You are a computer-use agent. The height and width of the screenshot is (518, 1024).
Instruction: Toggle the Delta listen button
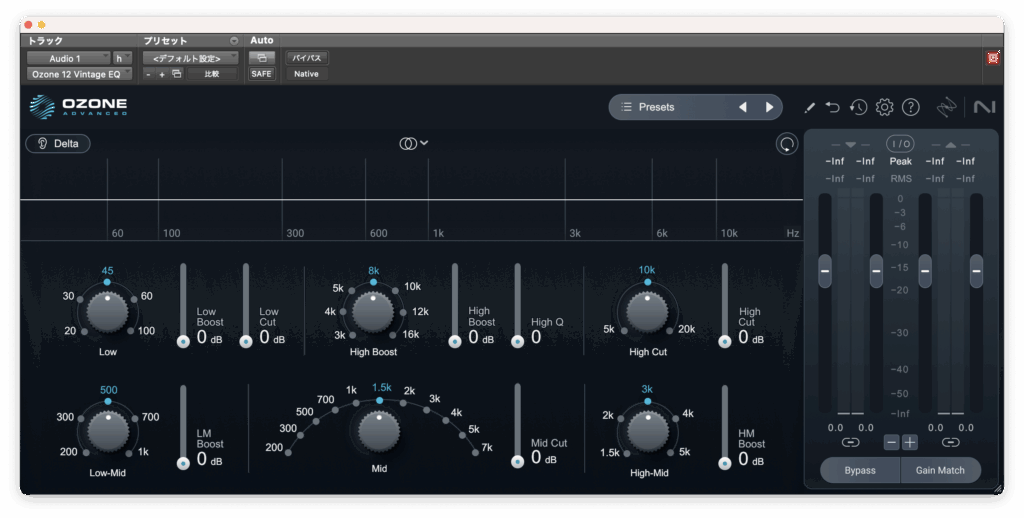[58, 143]
